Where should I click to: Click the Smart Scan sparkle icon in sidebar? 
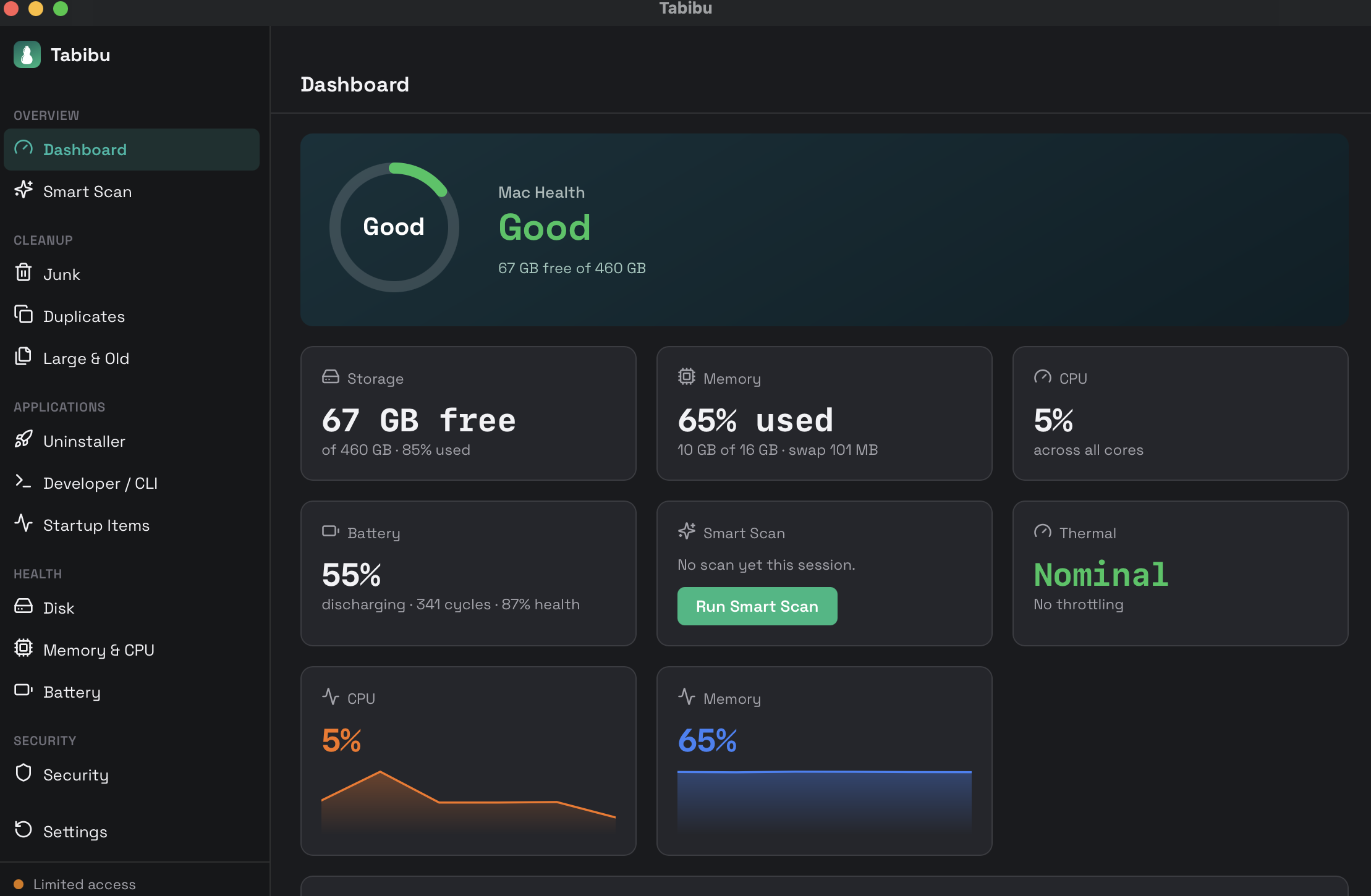coord(23,190)
